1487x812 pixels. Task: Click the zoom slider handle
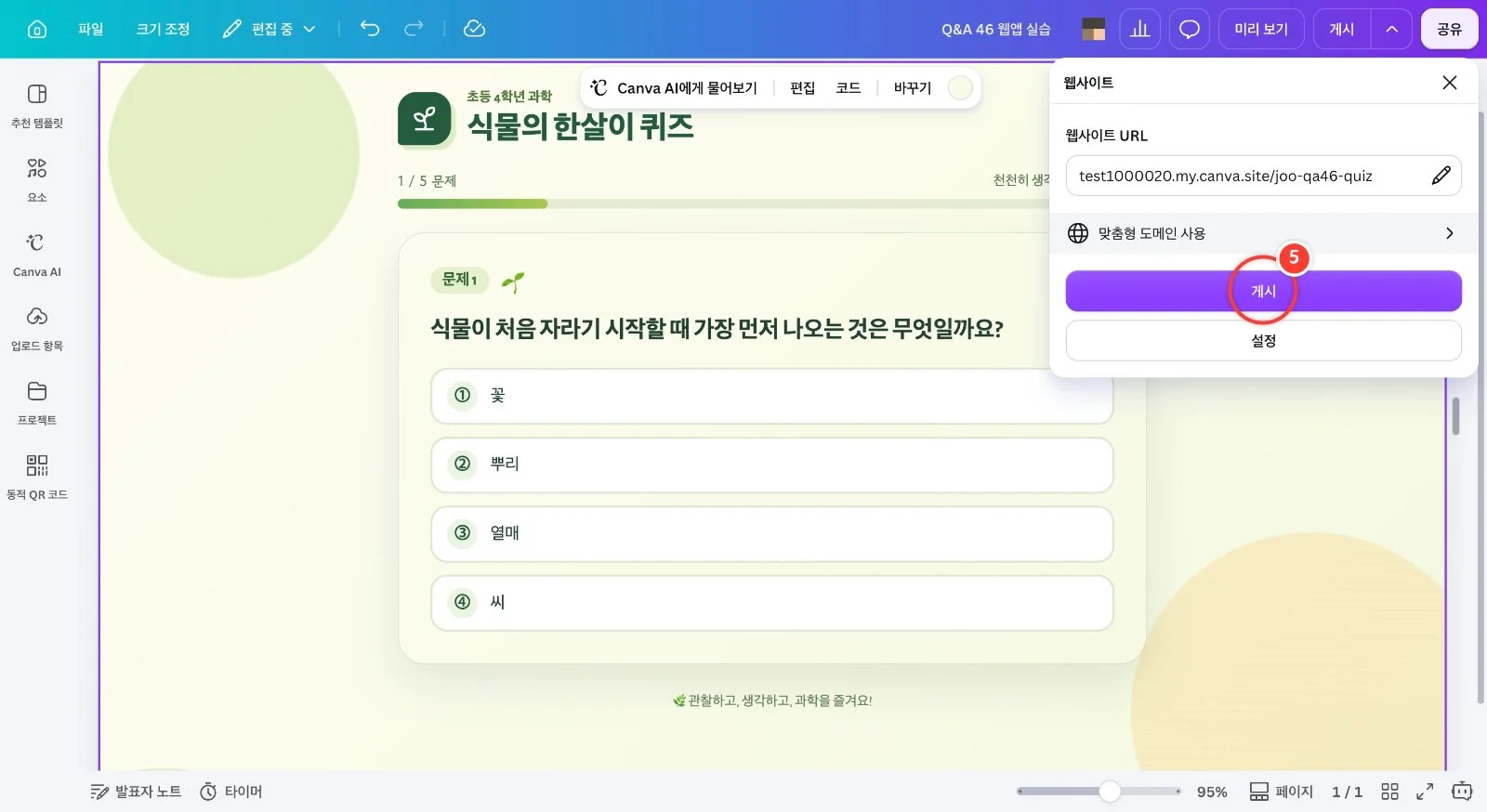pyautogui.click(x=1110, y=792)
